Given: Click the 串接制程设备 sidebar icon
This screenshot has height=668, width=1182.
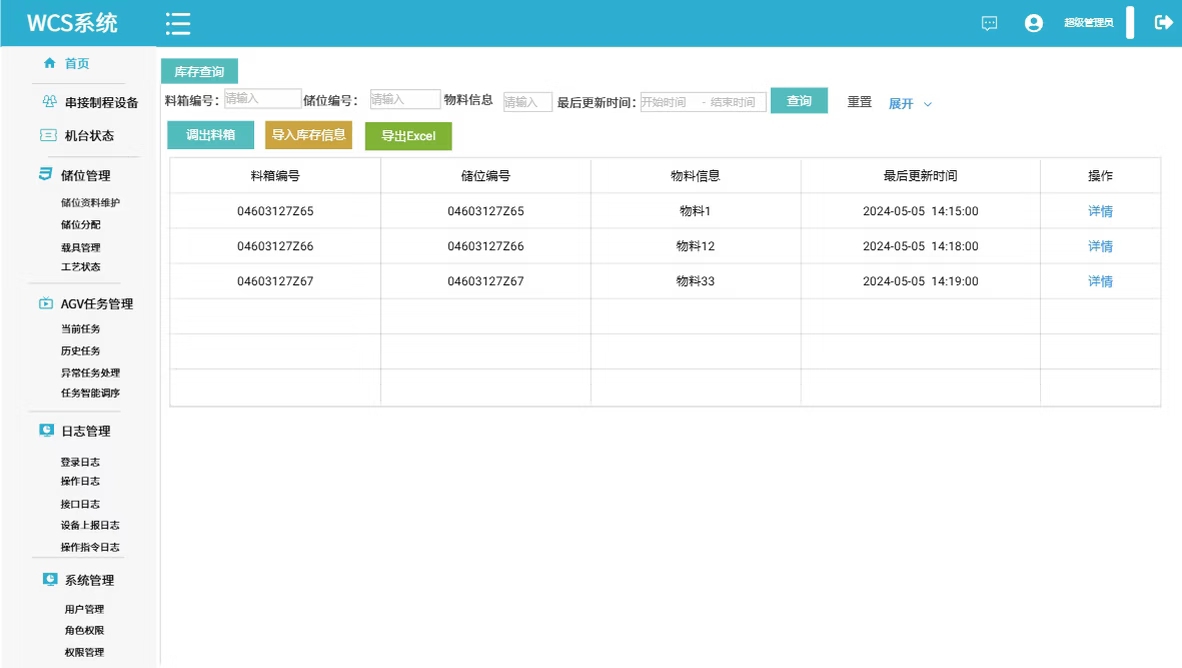Looking at the screenshot, I should [49, 101].
